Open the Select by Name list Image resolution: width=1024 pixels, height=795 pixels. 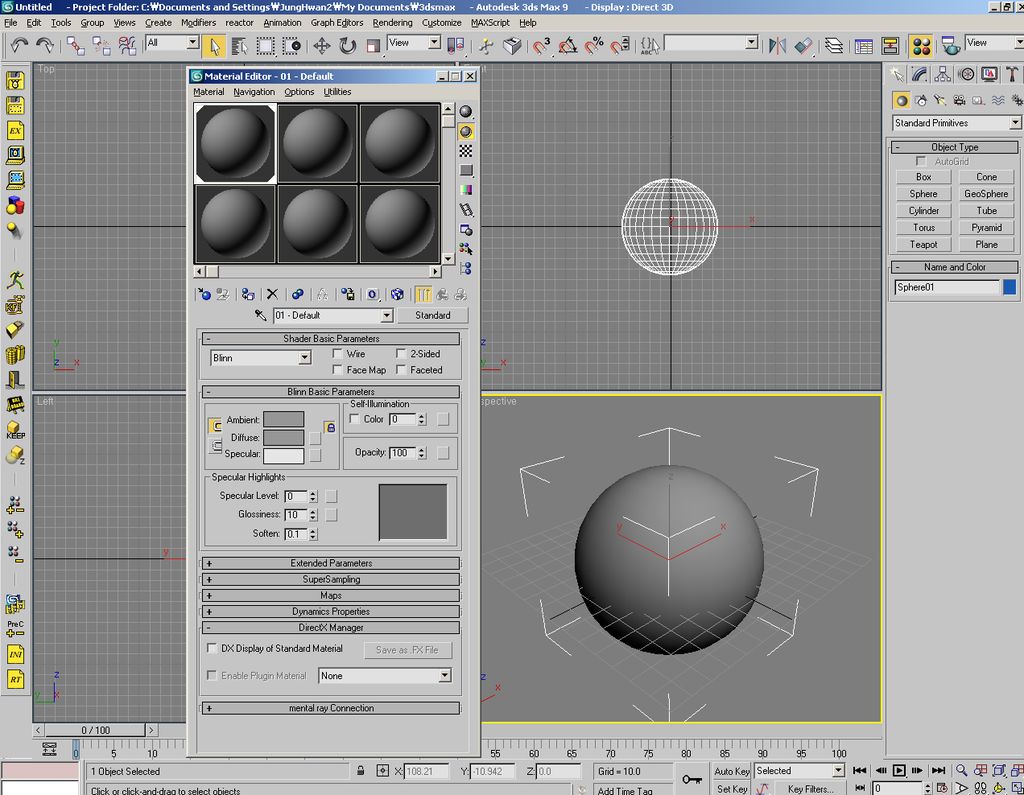240,46
